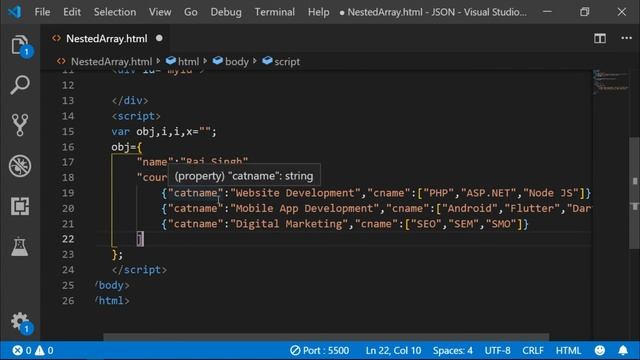Open notifications bell icon

(623, 350)
